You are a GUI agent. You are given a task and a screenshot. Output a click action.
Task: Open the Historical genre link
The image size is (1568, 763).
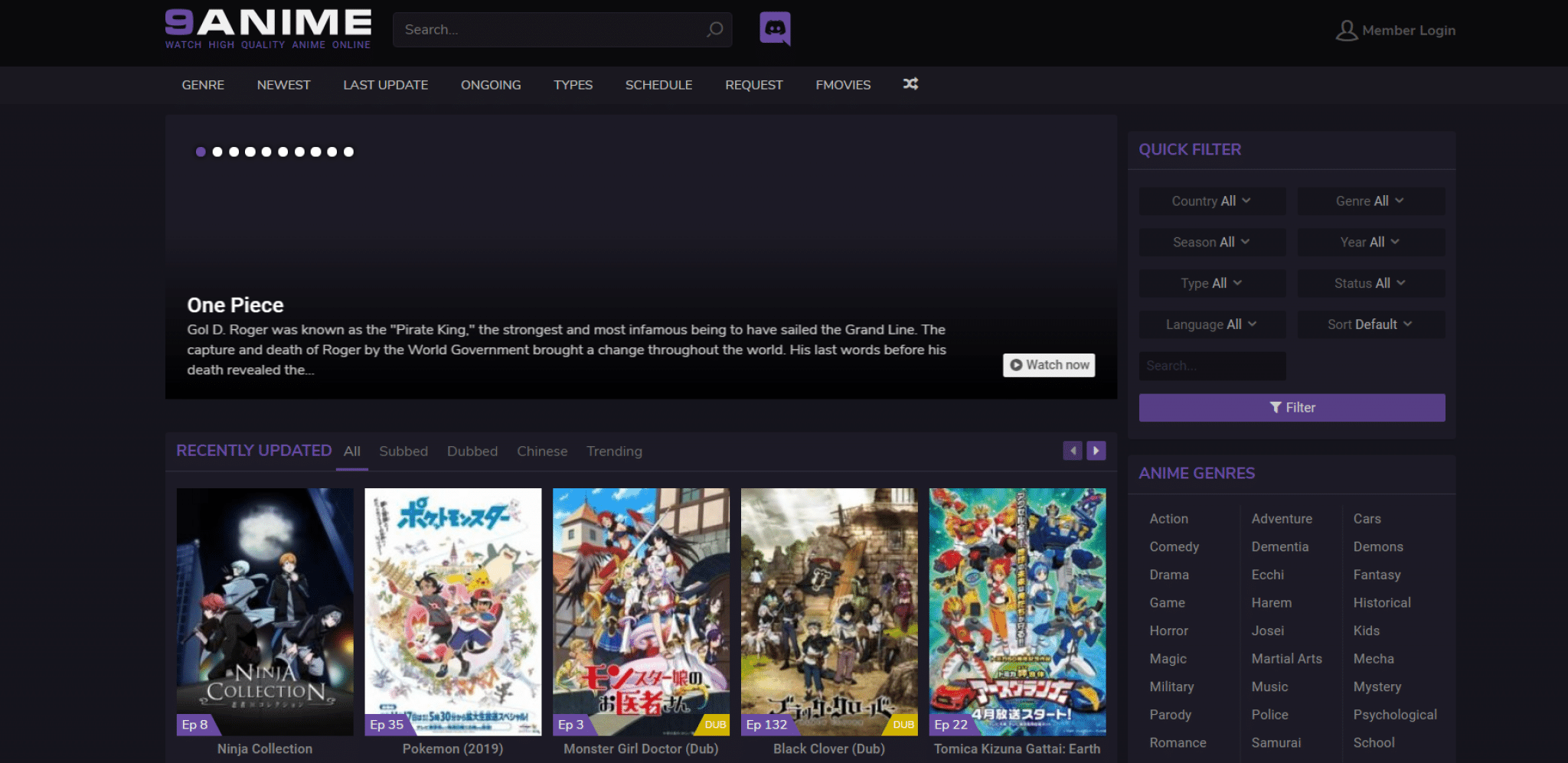[x=1381, y=603]
